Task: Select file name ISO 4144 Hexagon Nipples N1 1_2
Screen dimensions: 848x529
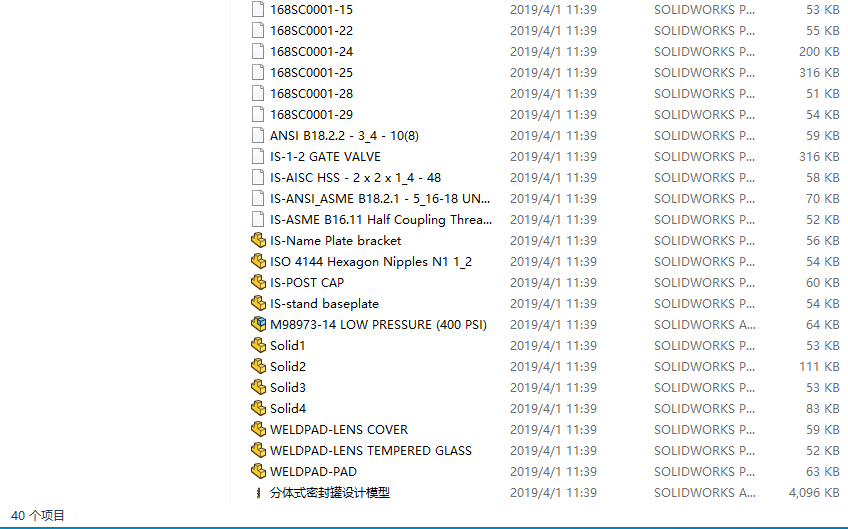Action: tap(371, 262)
